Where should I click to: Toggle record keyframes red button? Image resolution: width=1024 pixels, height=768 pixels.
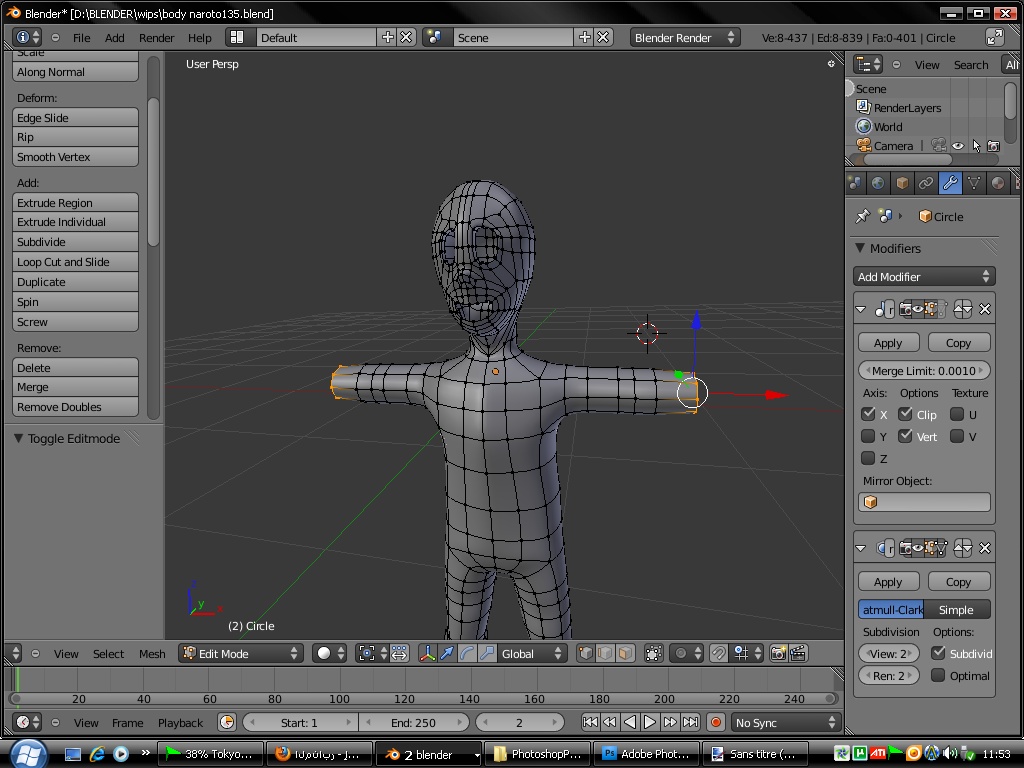tap(716, 722)
